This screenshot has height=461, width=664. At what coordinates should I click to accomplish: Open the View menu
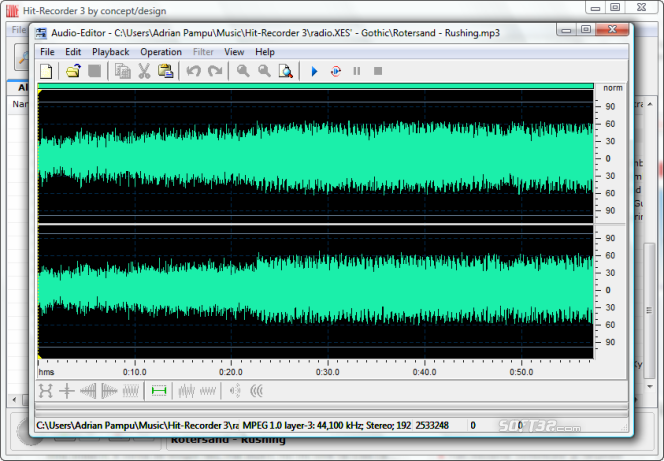pos(234,52)
